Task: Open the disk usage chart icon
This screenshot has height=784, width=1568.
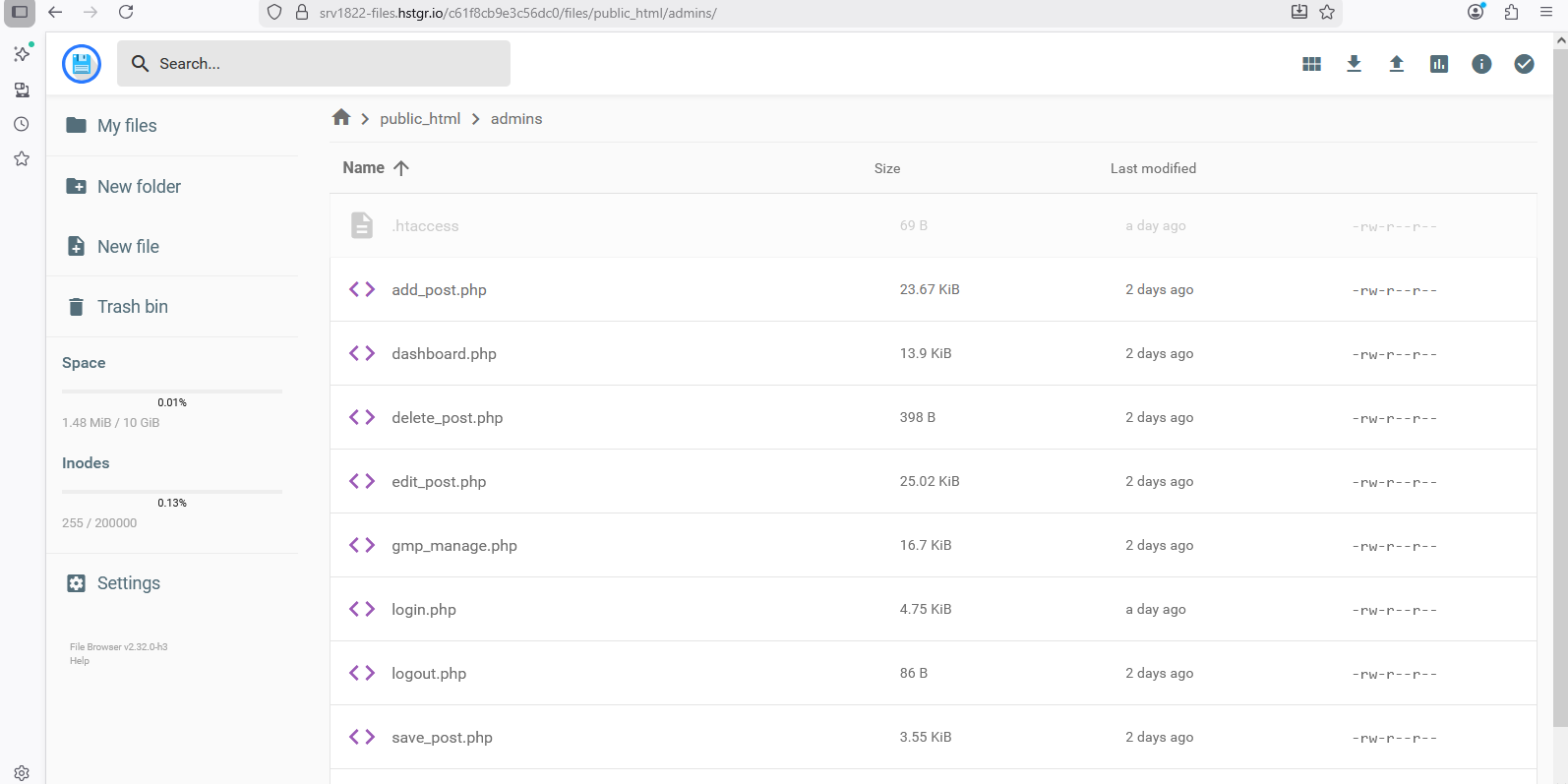Action: point(1438,64)
